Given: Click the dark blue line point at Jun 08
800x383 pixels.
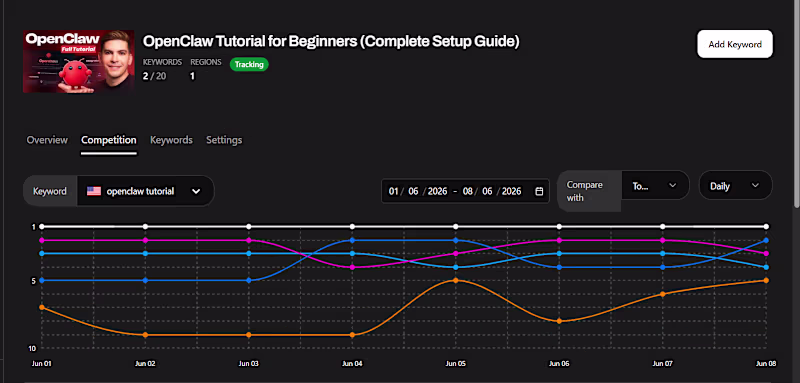Looking at the screenshot, I should coord(766,240).
